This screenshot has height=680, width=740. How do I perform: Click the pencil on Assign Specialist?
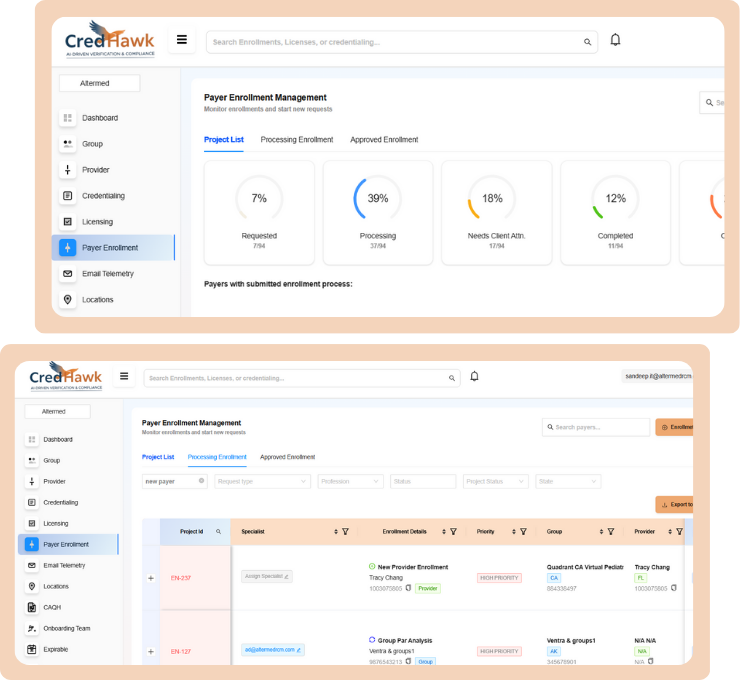coord(286,576)
